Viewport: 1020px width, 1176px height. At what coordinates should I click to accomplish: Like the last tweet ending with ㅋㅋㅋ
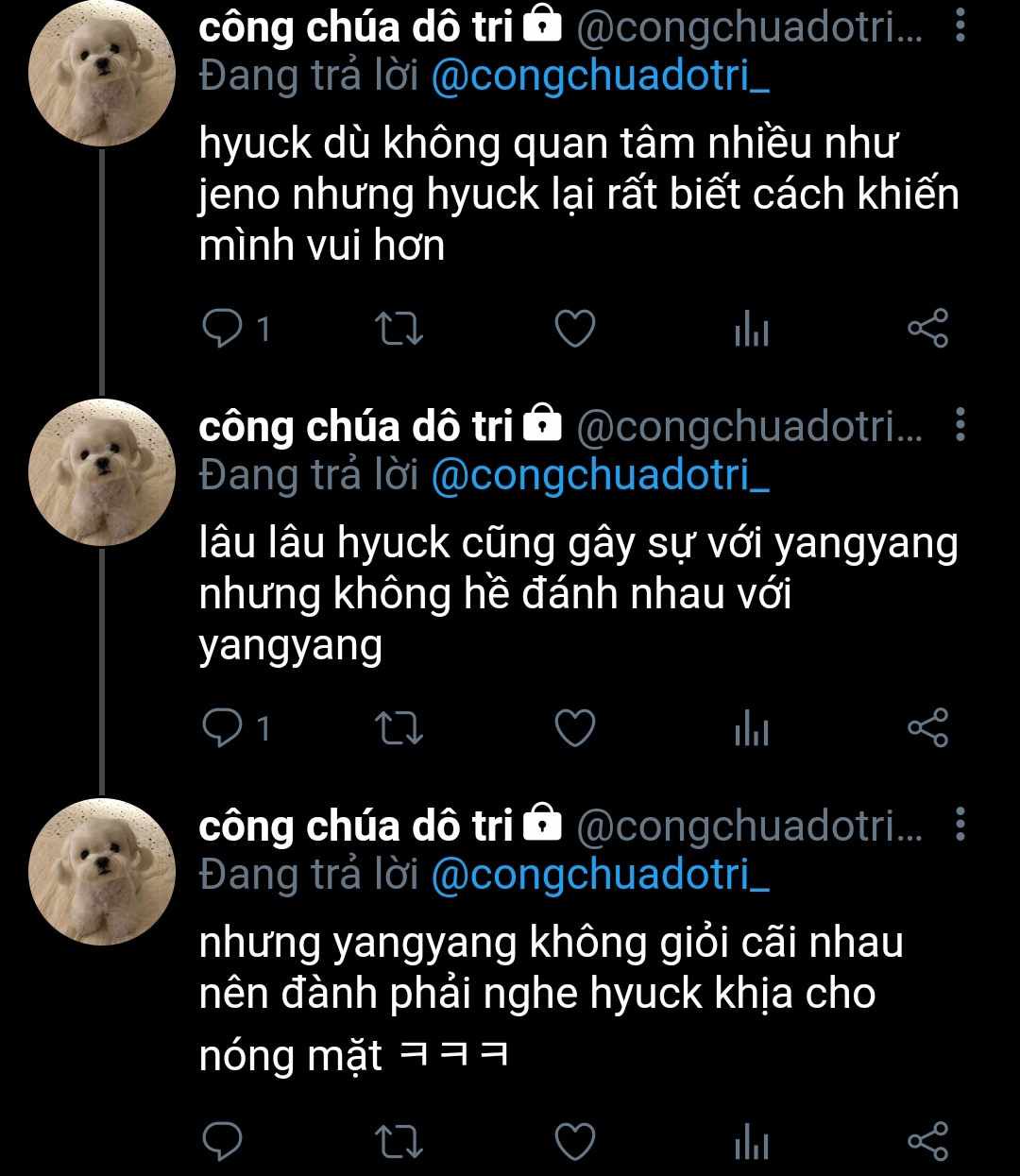click(574, 1141)
